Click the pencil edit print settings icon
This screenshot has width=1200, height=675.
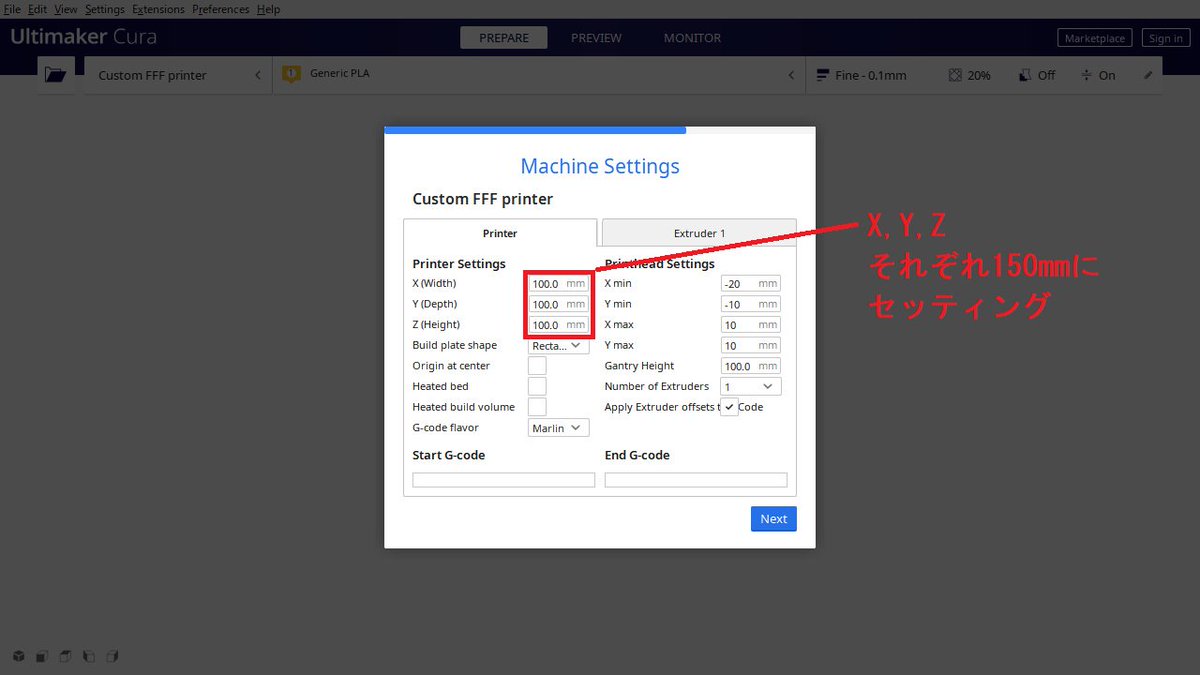coord(1148,75)
